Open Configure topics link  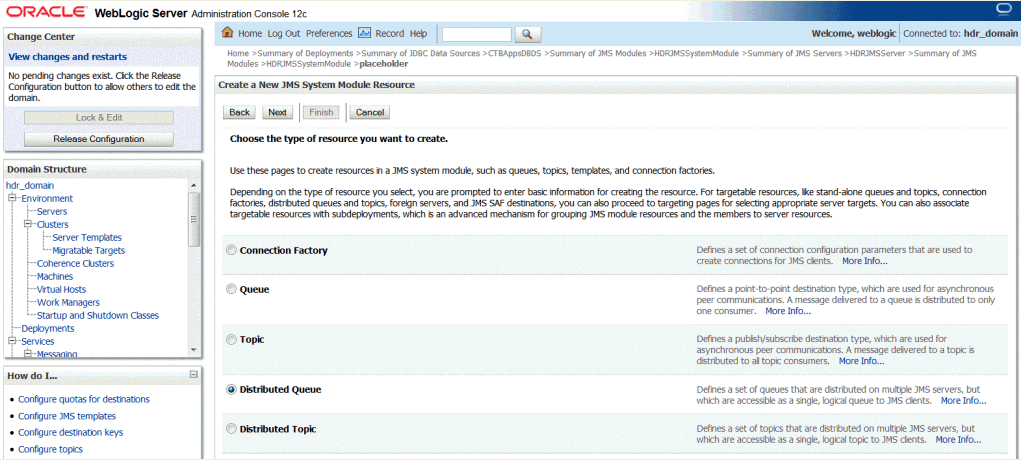tap(50, 450)
